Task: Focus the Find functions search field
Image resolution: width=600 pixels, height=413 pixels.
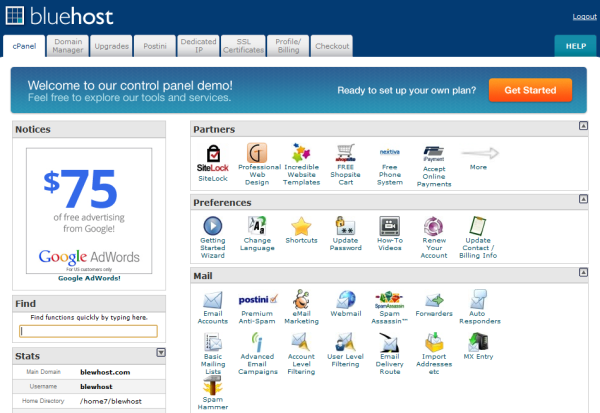Action: coord(88,331)
